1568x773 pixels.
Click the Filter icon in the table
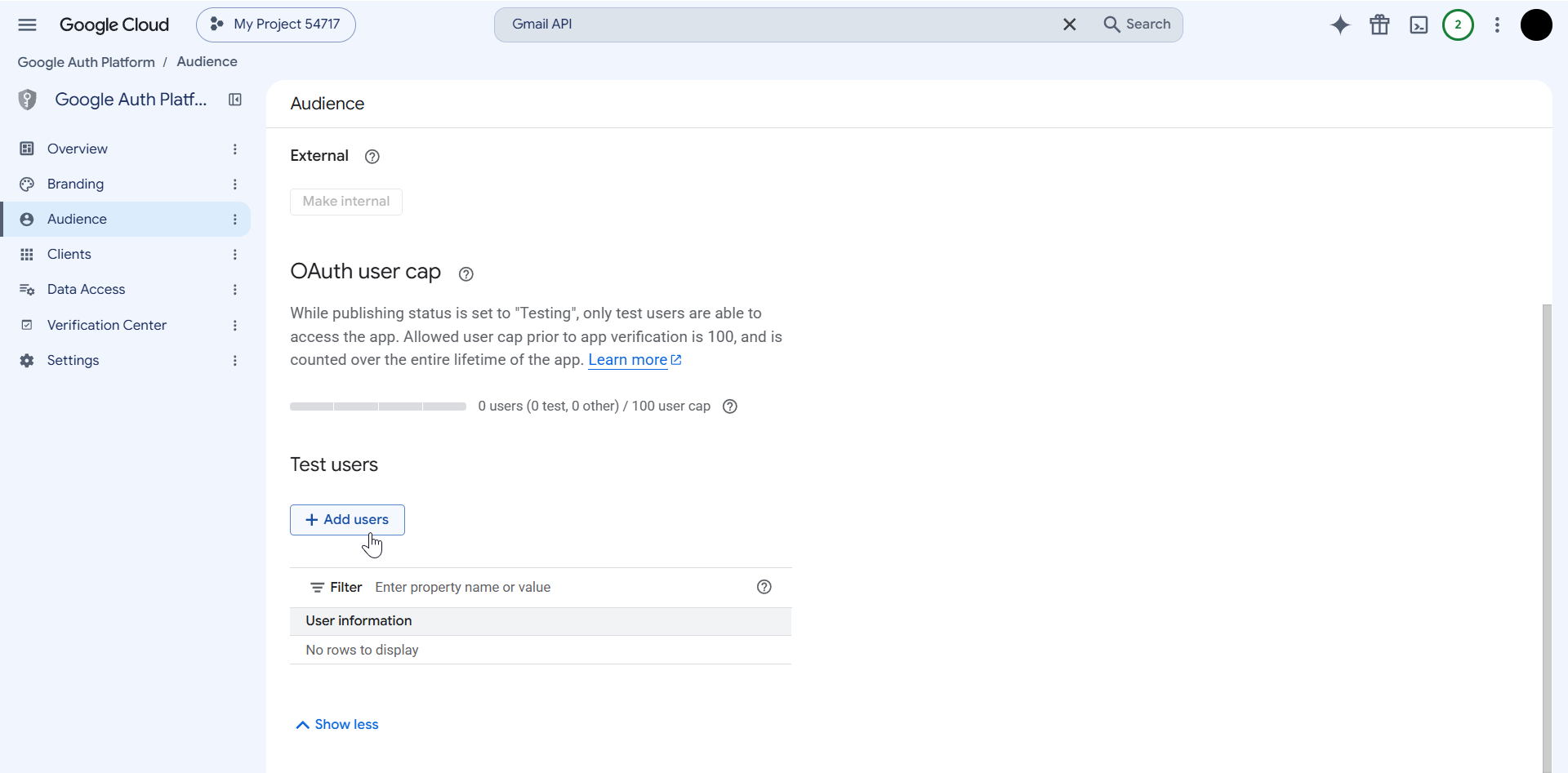point(317,588)
